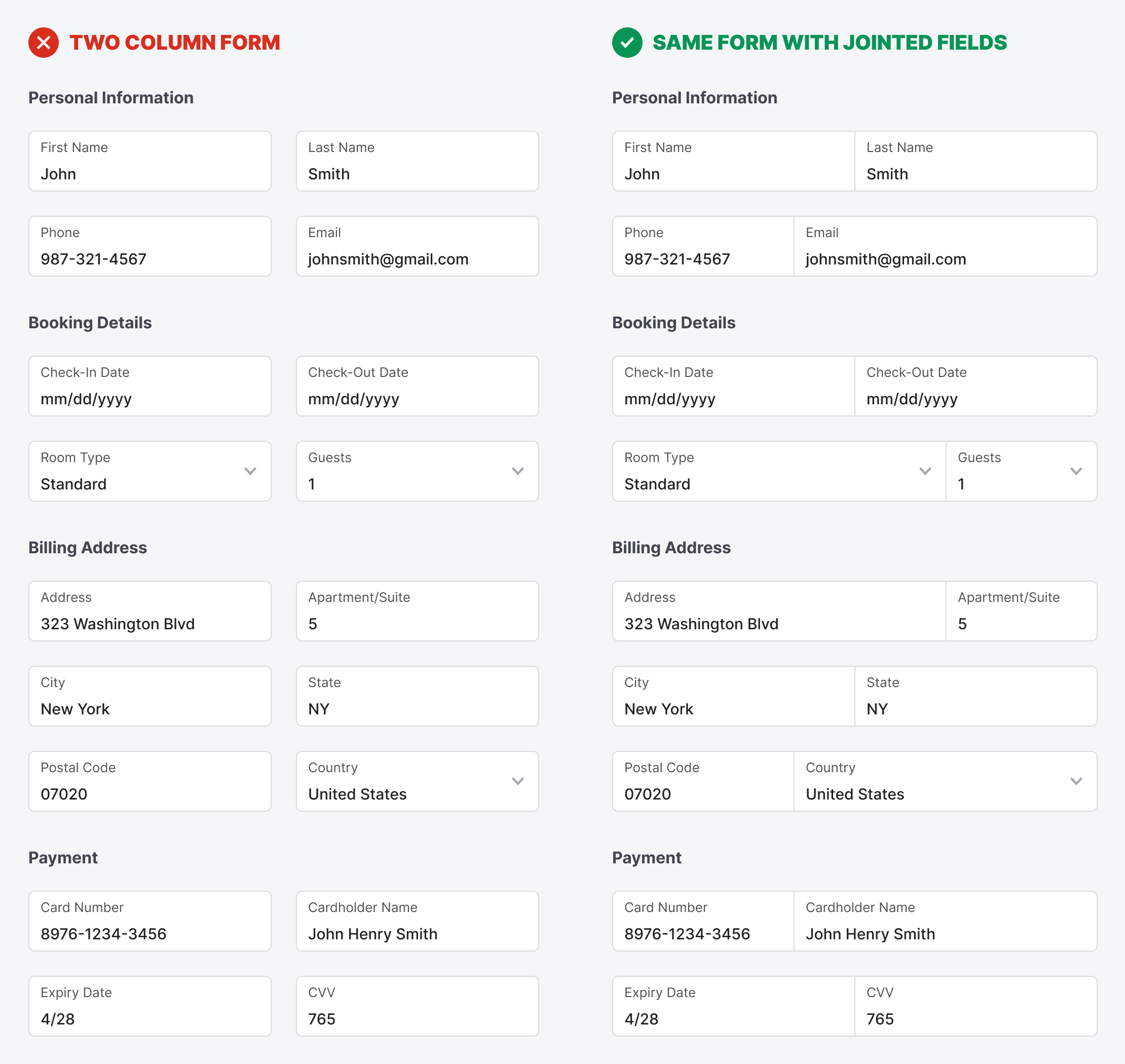Expand Room Type dropdown in jointed form
The image size is (1125, 1064).
[x=925, y=471]
